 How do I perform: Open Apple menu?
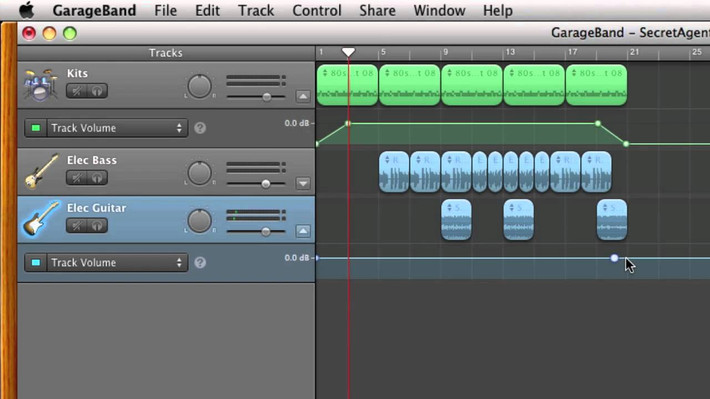[27, 10]
